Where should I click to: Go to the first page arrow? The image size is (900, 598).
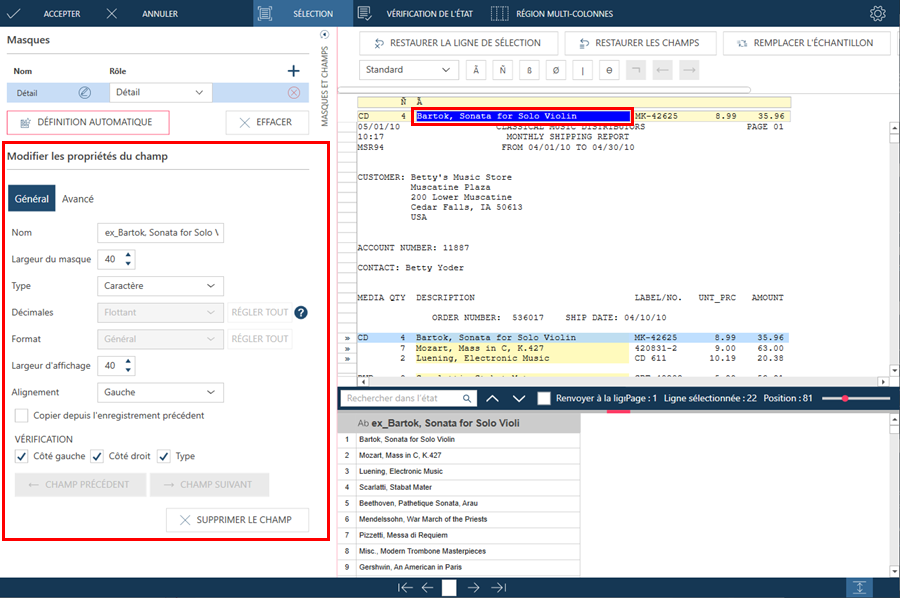pyautogui.click(x=402, y=588)
